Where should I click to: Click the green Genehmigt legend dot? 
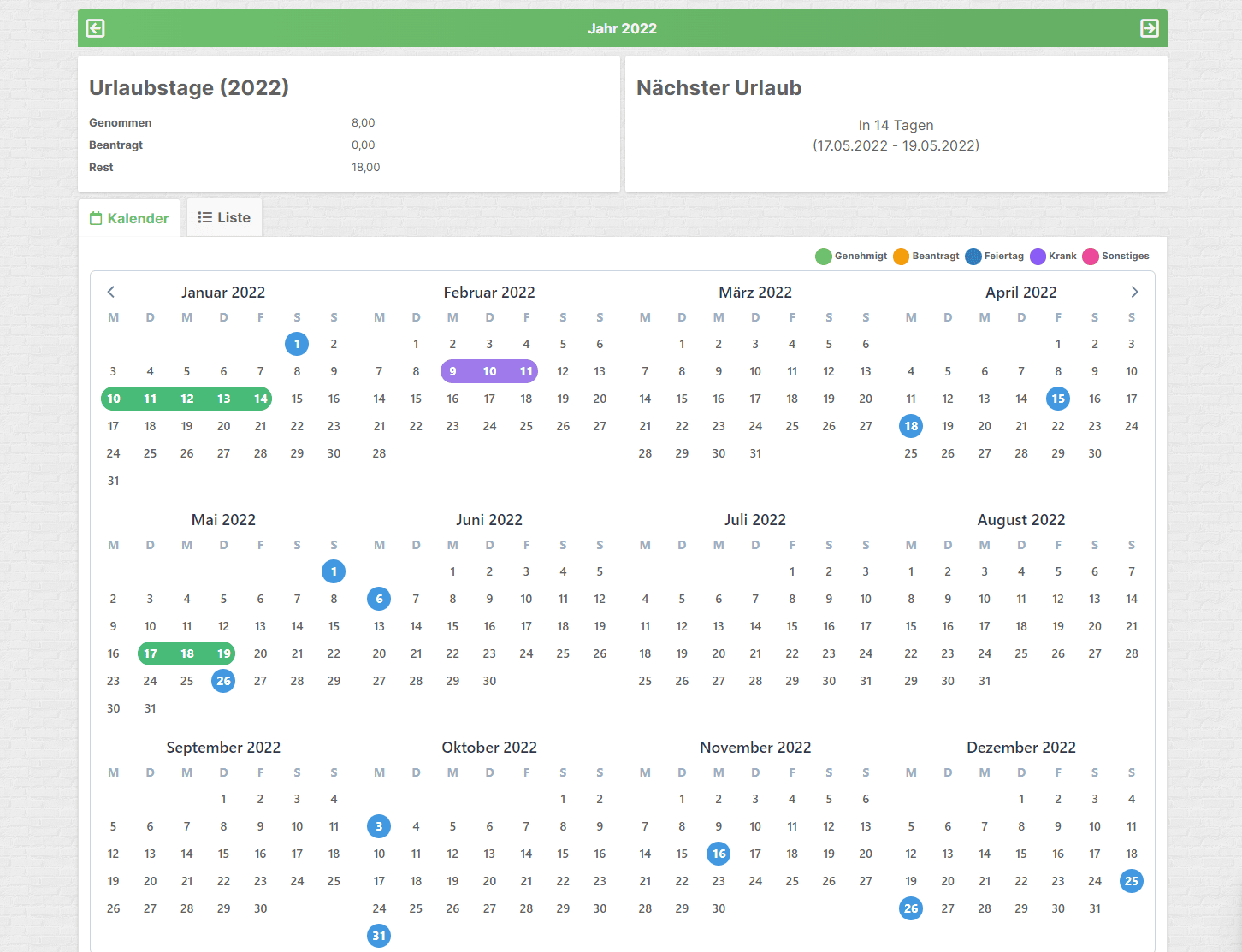[x=823, y=257]
